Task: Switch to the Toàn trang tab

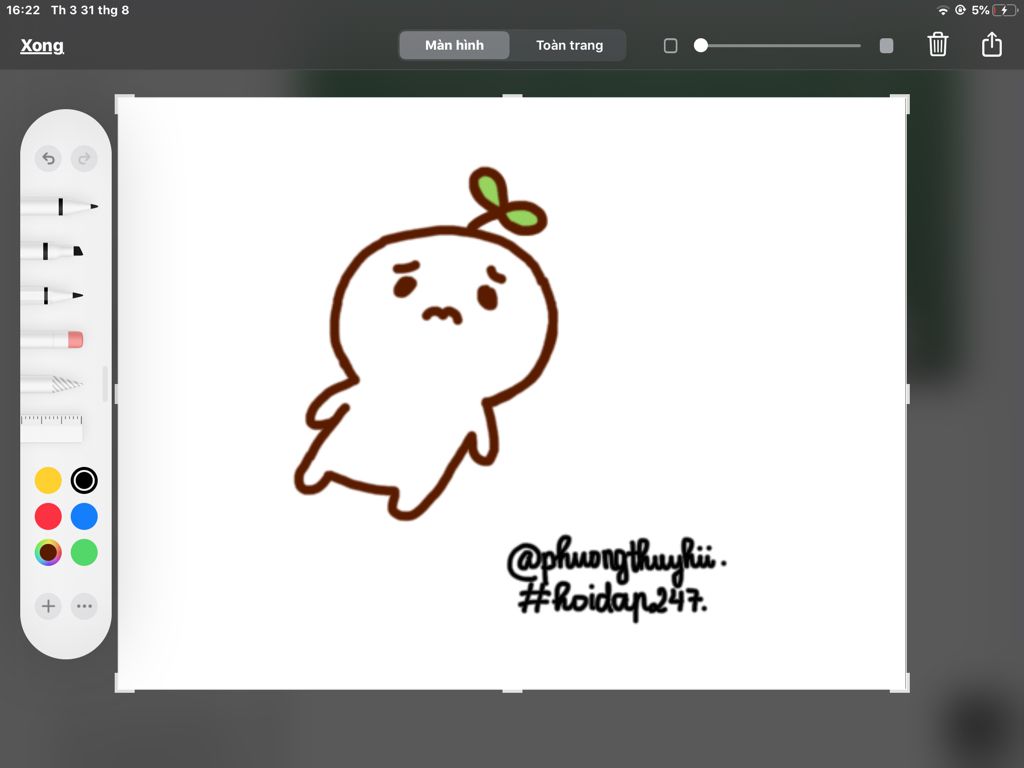Action: [569, 45]
